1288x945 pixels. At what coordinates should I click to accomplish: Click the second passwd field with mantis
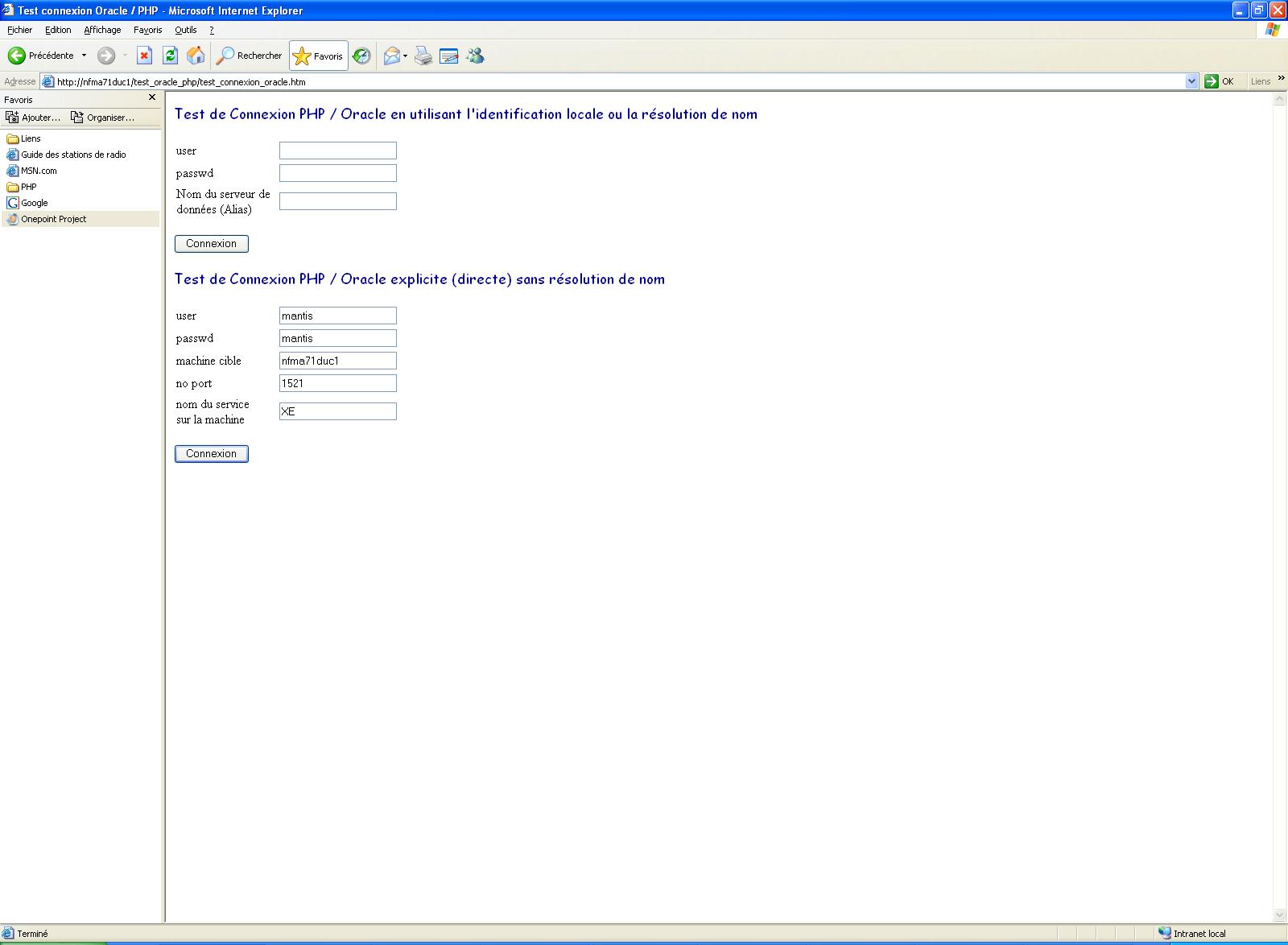338,338
